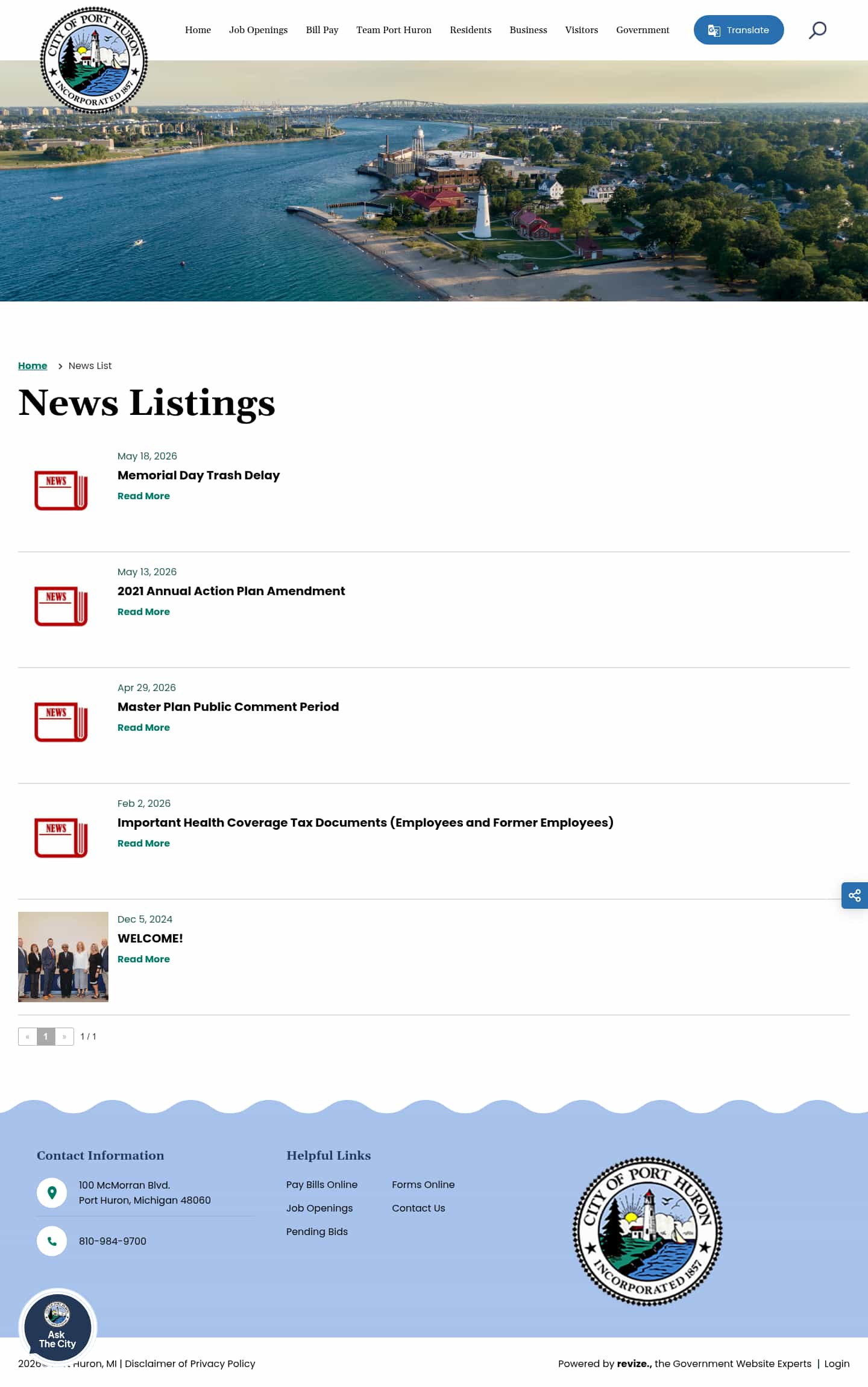Click the Home breadcrumb link
This screenshot has width=868, height=1387.
[33, 365]
